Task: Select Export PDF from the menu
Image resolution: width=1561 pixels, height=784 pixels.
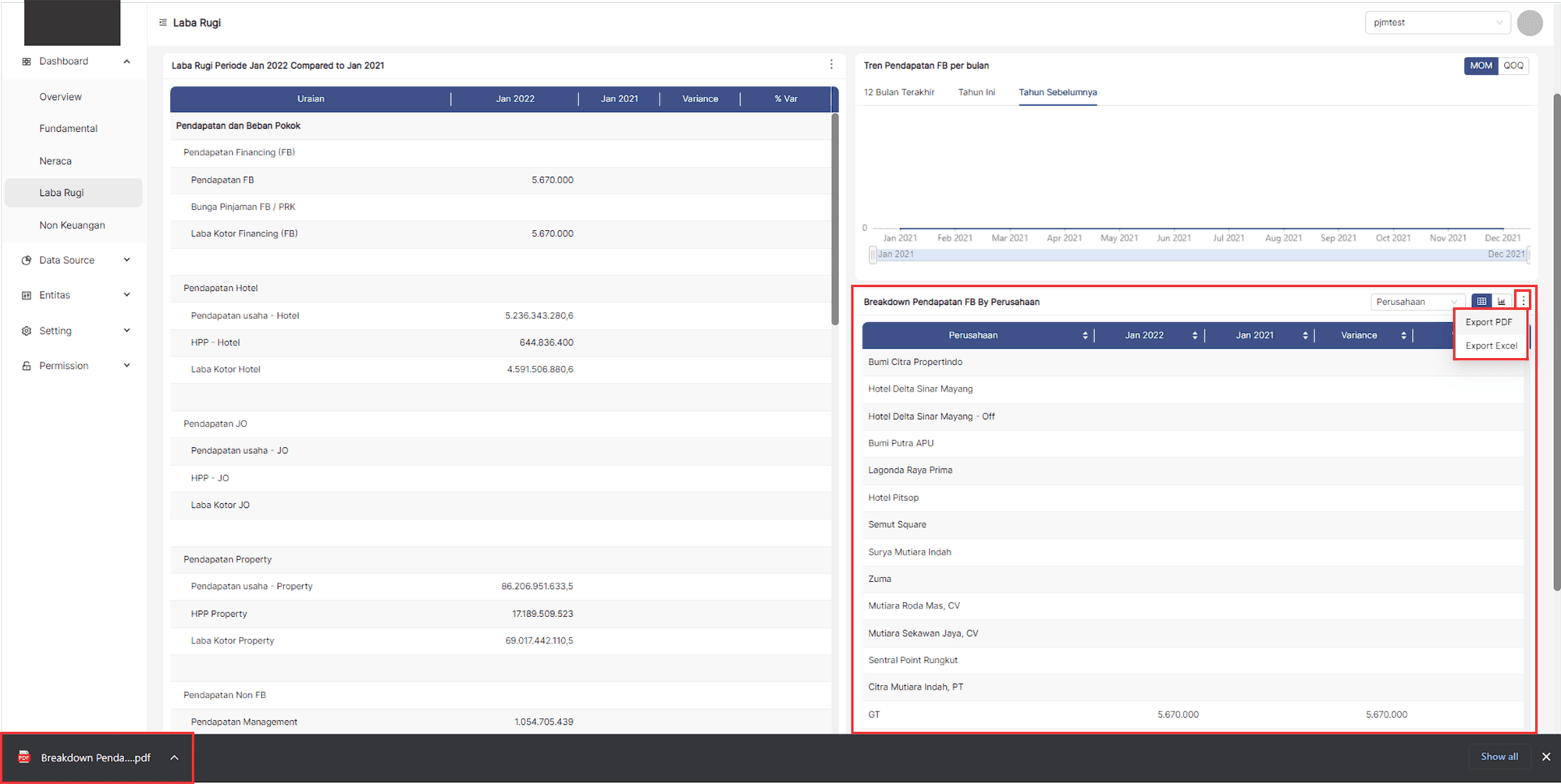Action: pyautogui.click(x=1488, y=322)
